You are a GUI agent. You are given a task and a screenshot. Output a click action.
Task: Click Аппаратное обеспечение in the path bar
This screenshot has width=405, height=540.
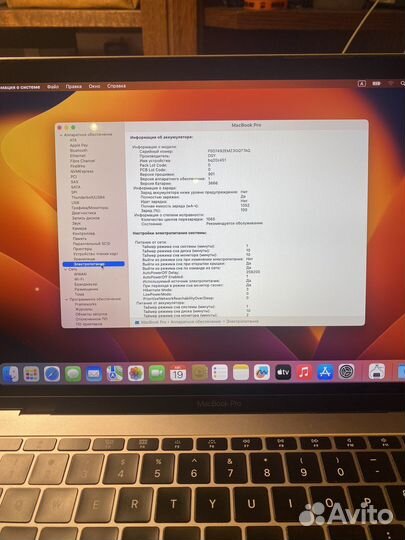pos(196,322)
